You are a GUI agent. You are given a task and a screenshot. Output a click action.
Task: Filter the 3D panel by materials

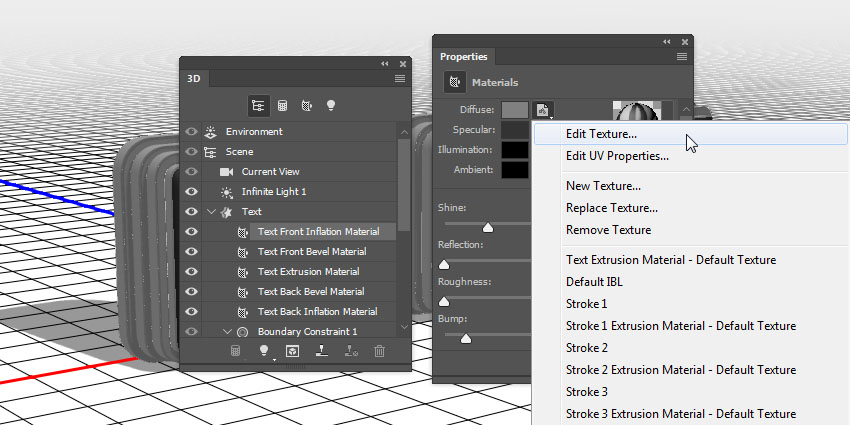click(306, 106)
